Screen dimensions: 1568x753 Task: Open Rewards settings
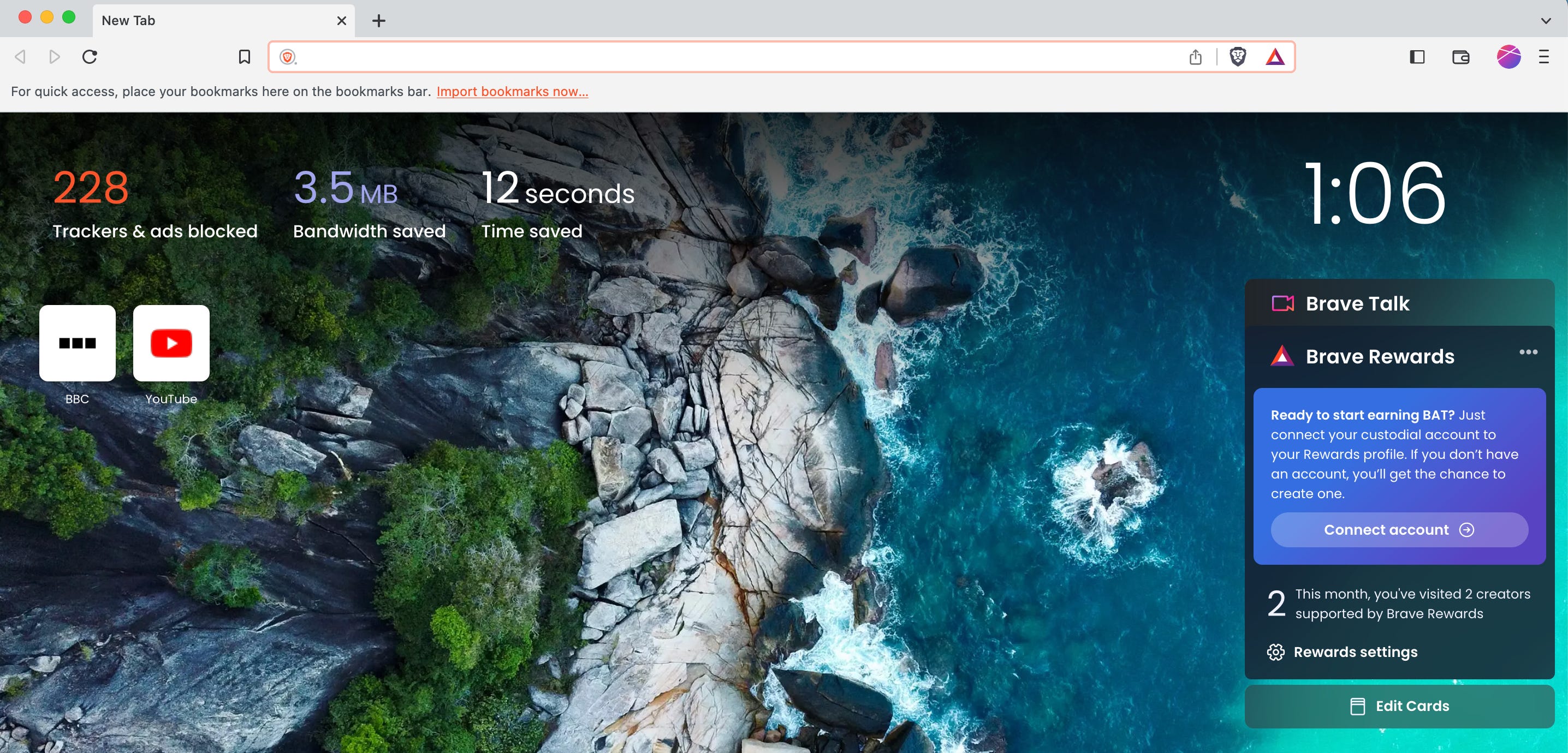click(1355, 652)
